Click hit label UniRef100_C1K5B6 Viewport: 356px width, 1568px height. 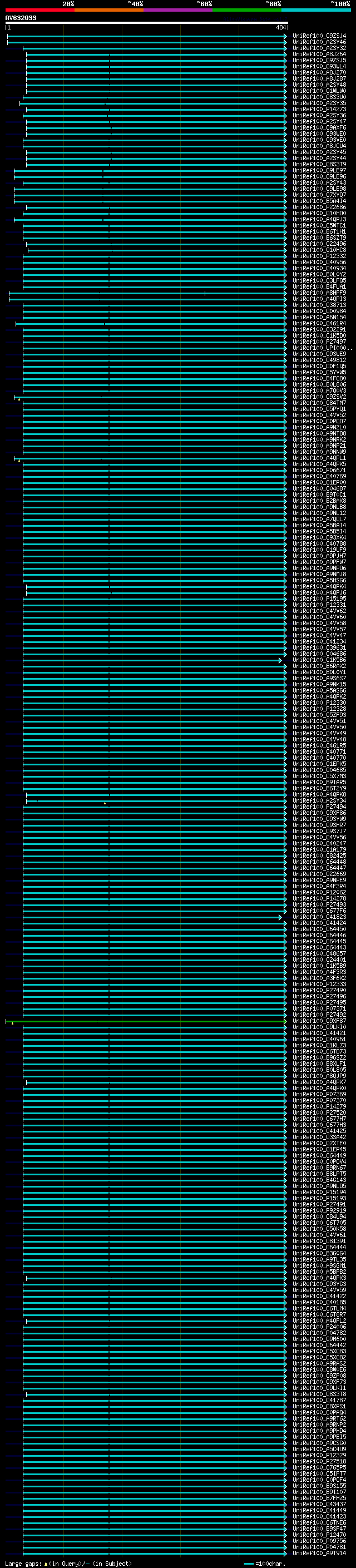pyautogui.click(x=319, y=660)
